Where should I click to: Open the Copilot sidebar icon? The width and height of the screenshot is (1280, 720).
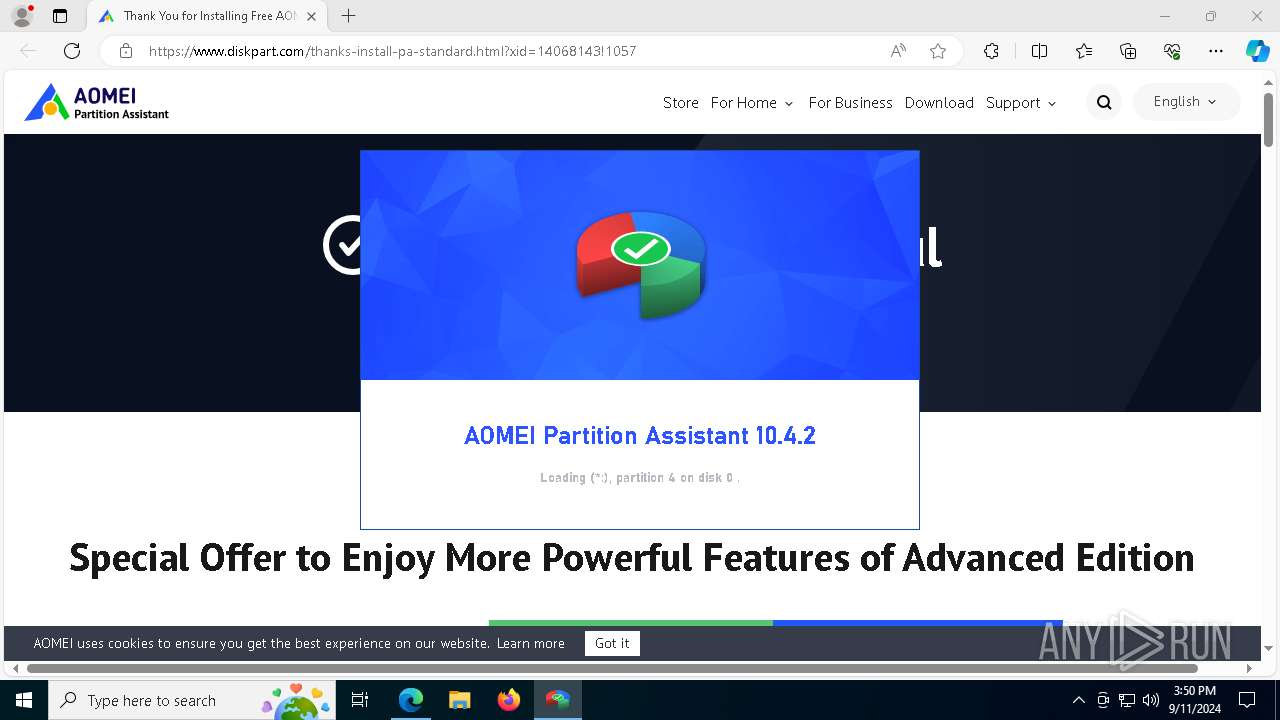point(1257,51)
